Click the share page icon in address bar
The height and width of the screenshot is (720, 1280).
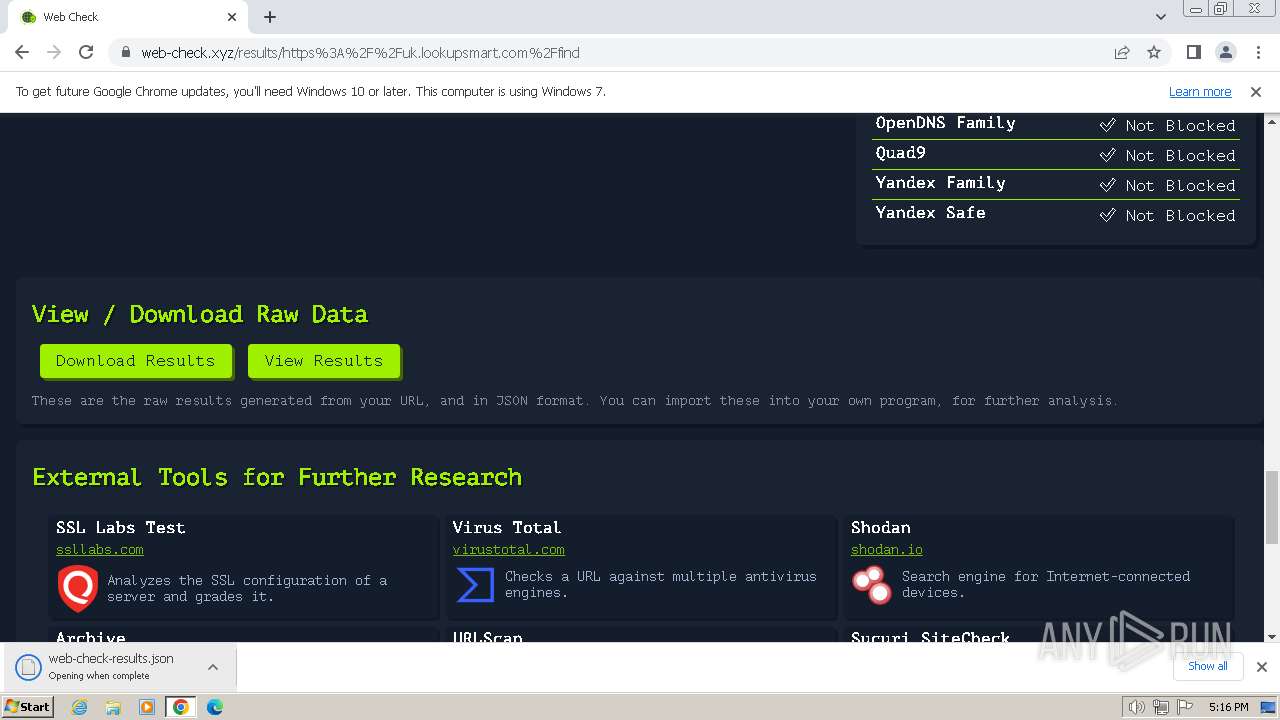[x=1122, y=52]
